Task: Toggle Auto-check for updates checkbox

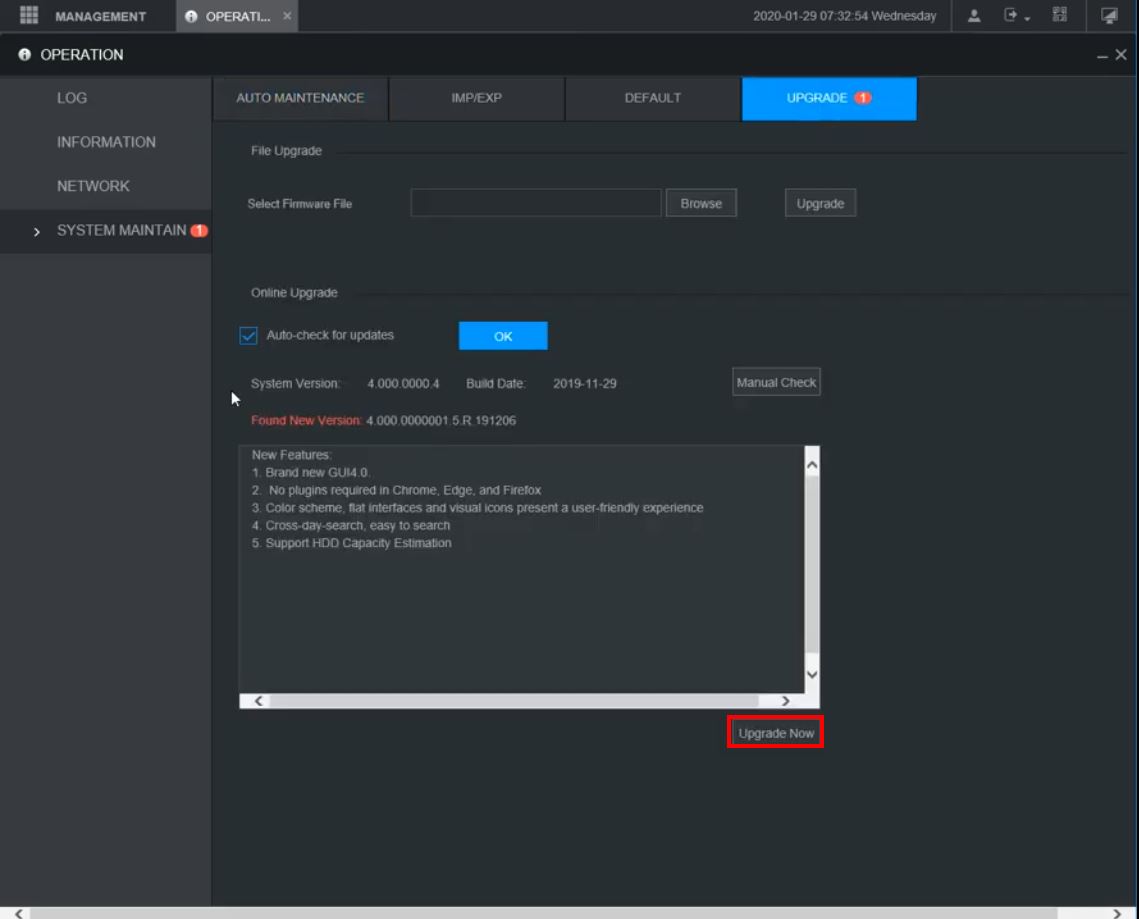Action: pos(249,336)
